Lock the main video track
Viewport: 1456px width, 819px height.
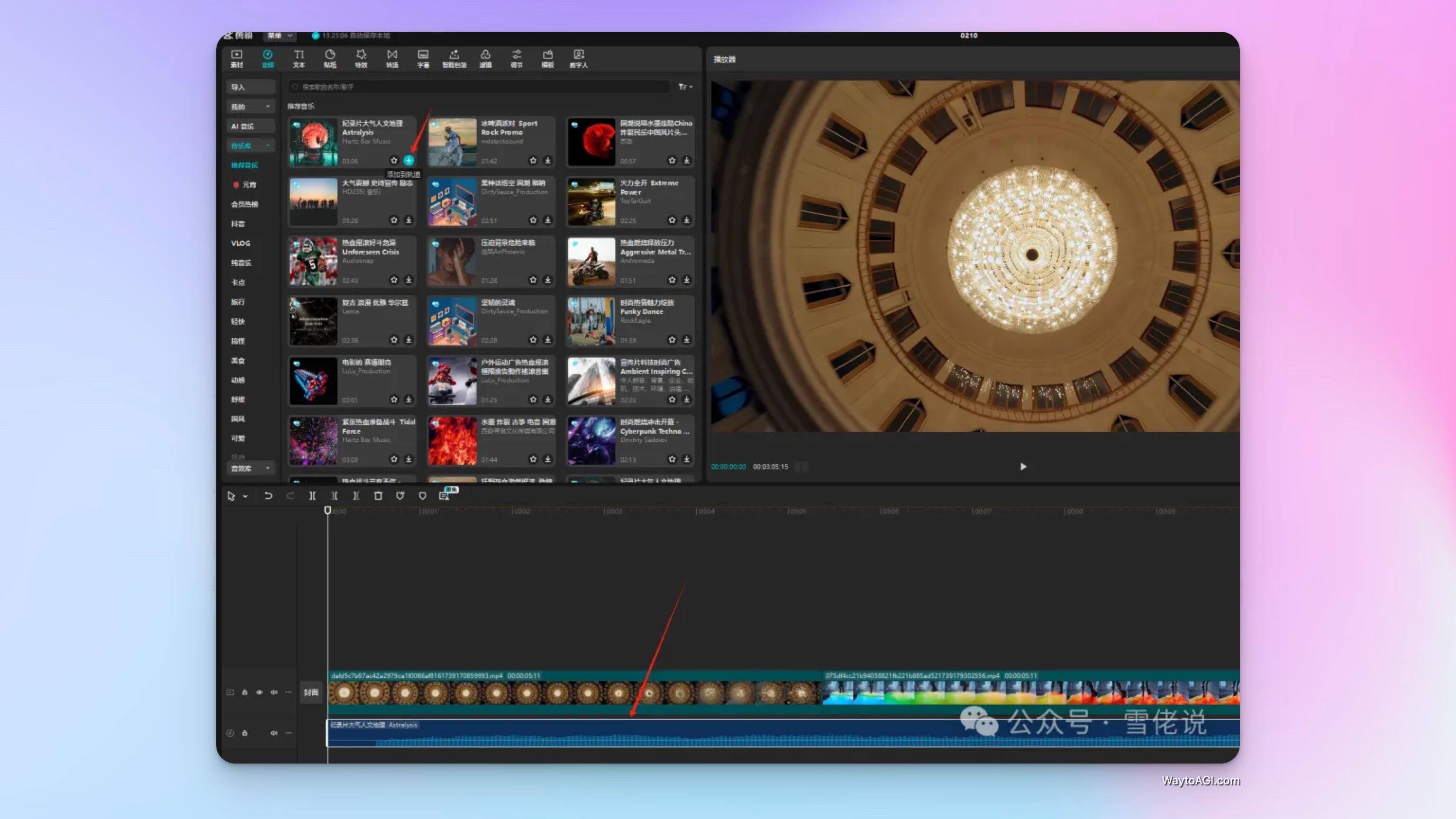click(x=245, y=692)
